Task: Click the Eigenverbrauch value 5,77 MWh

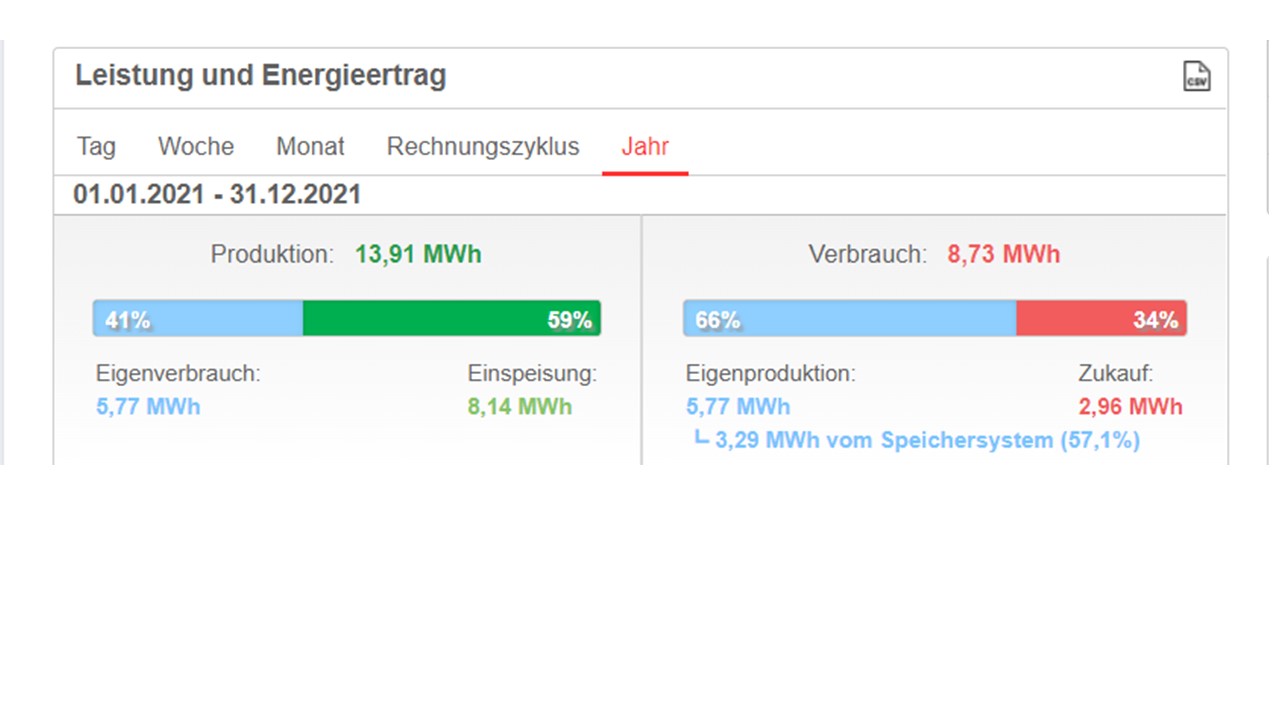Action: pyautogui.click(x=148, y=407)
